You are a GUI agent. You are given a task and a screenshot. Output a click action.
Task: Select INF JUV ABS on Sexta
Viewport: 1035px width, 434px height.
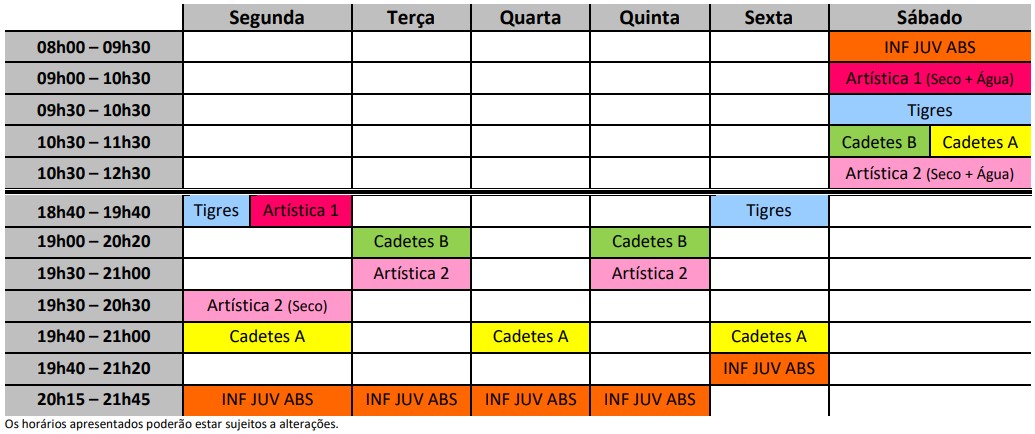coord(769,369)
